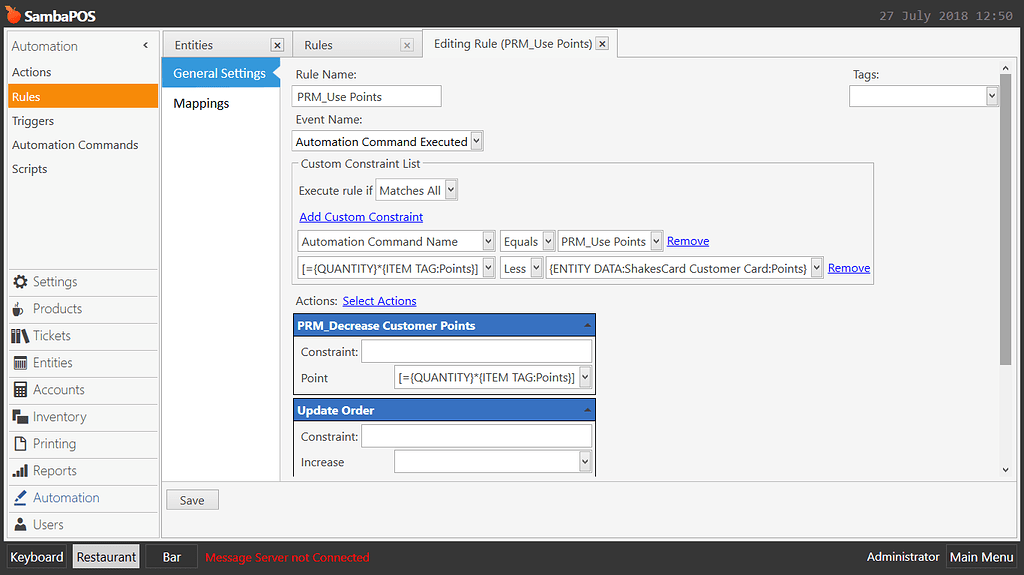Open the Execute rule if Matches All dropdown
This screenshot has width=1024, height=575.
point(450,191)
